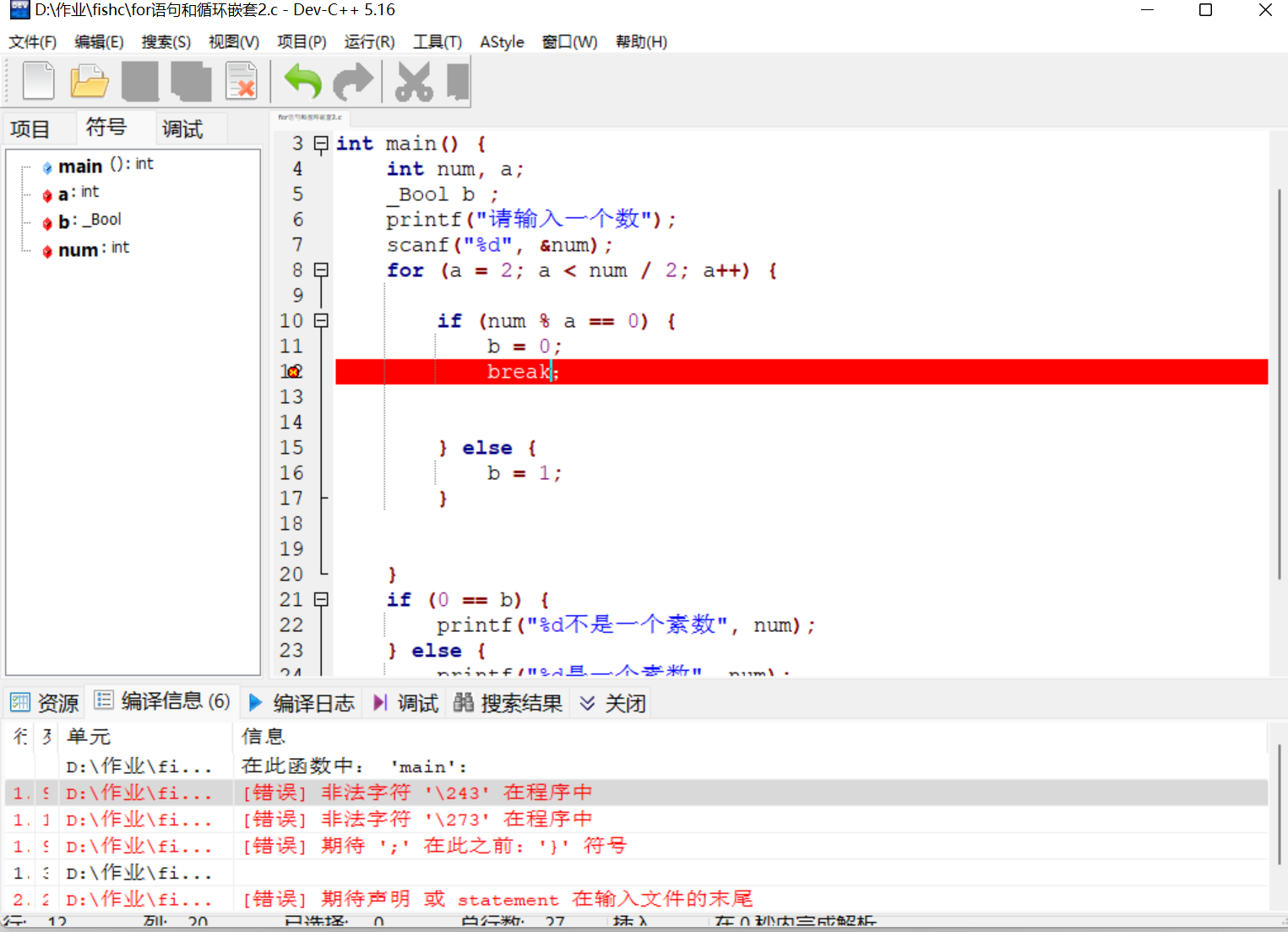Collapse the main() fold on line 3
The image size is (1288, 932).
pyautogui.click(x=321, y=144)
